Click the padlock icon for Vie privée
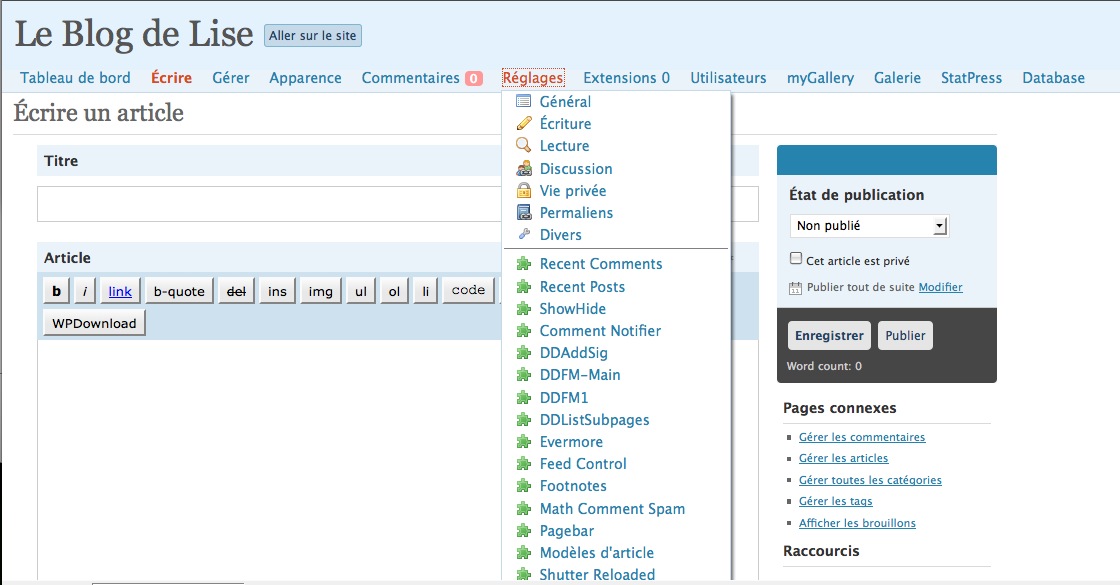 coord(523,190)
